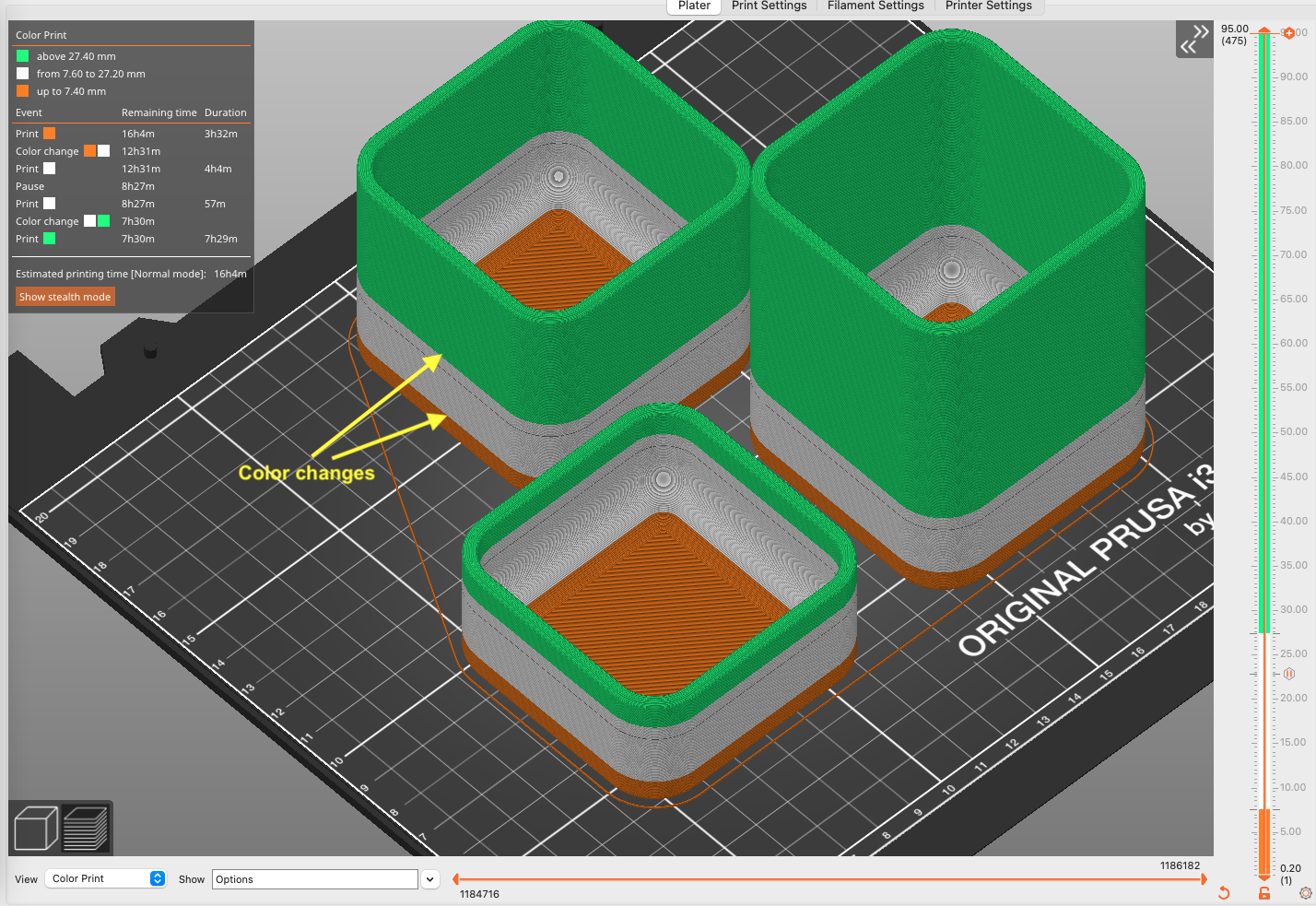This screenshot has width=1316, height=906.
Task: Click the 'Duration' column header
Action: 226,112
